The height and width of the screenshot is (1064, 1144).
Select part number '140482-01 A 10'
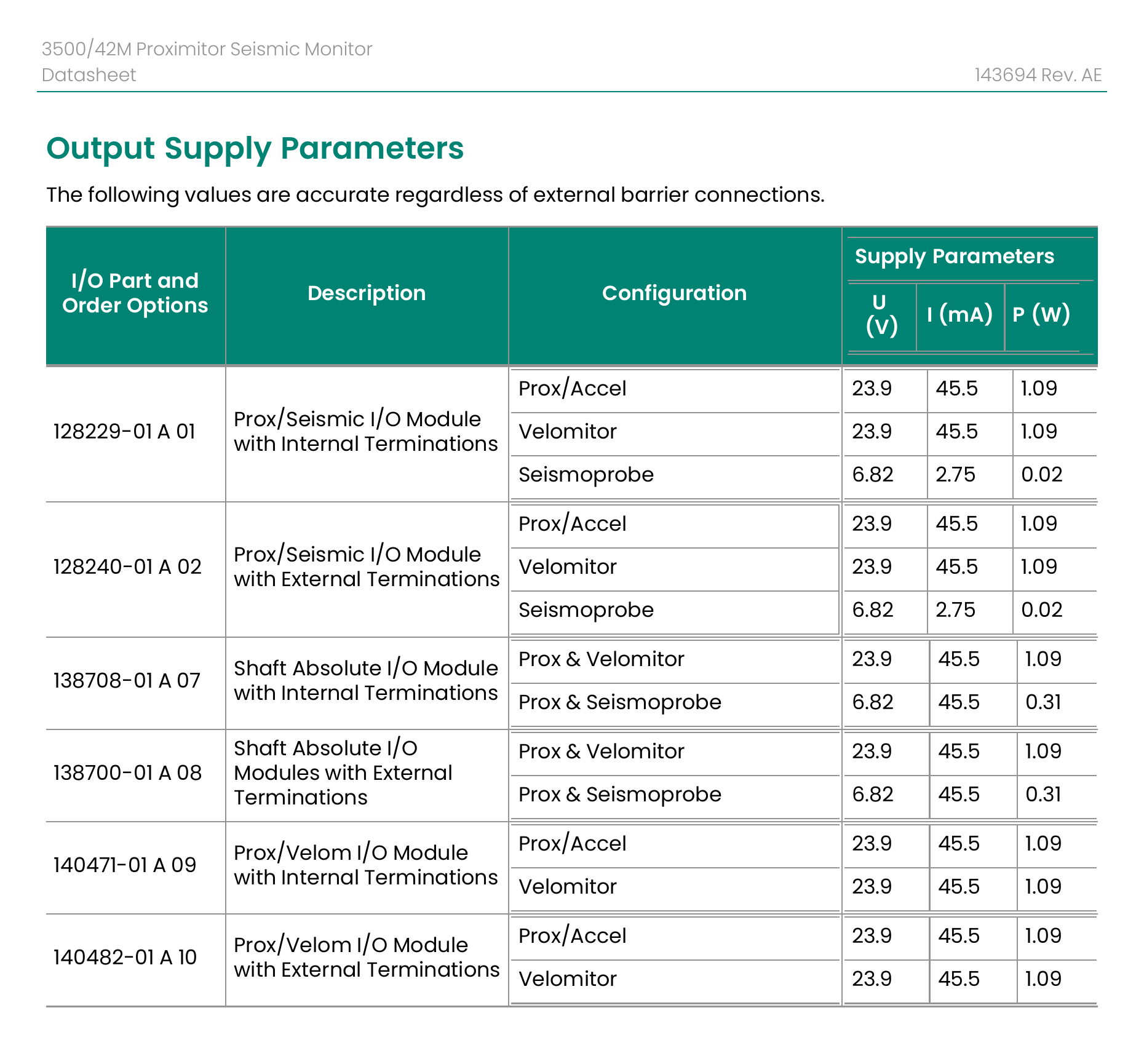[125, 958]
